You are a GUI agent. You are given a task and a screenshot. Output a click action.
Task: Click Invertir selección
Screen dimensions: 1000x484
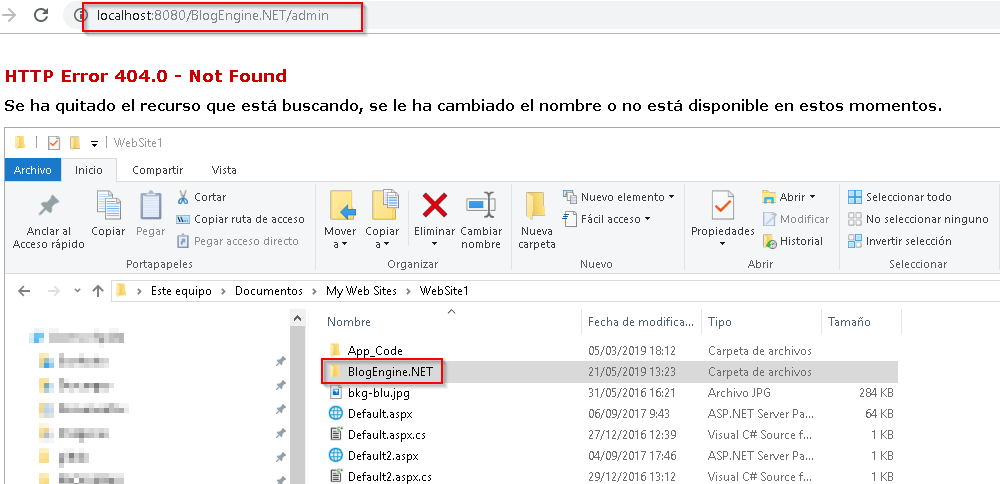pyautogui.click(x=899, y=241)
